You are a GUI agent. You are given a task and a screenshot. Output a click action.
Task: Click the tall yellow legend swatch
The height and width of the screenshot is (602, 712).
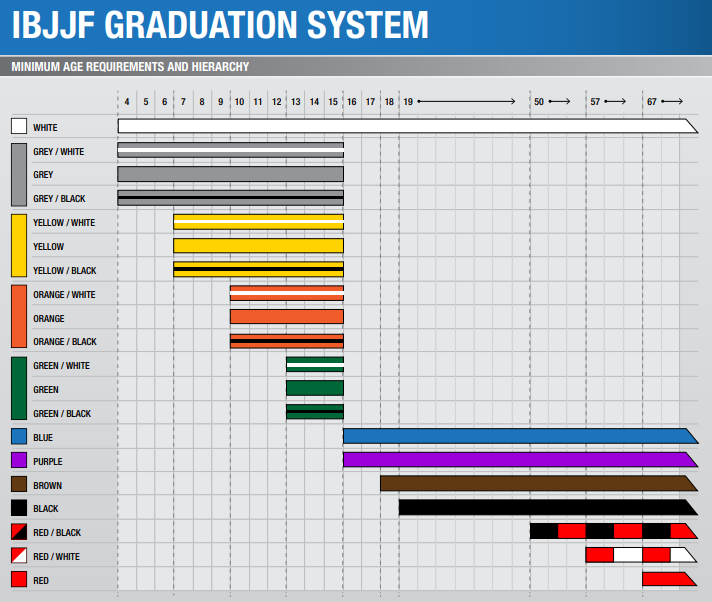click(x=19, y=246)
